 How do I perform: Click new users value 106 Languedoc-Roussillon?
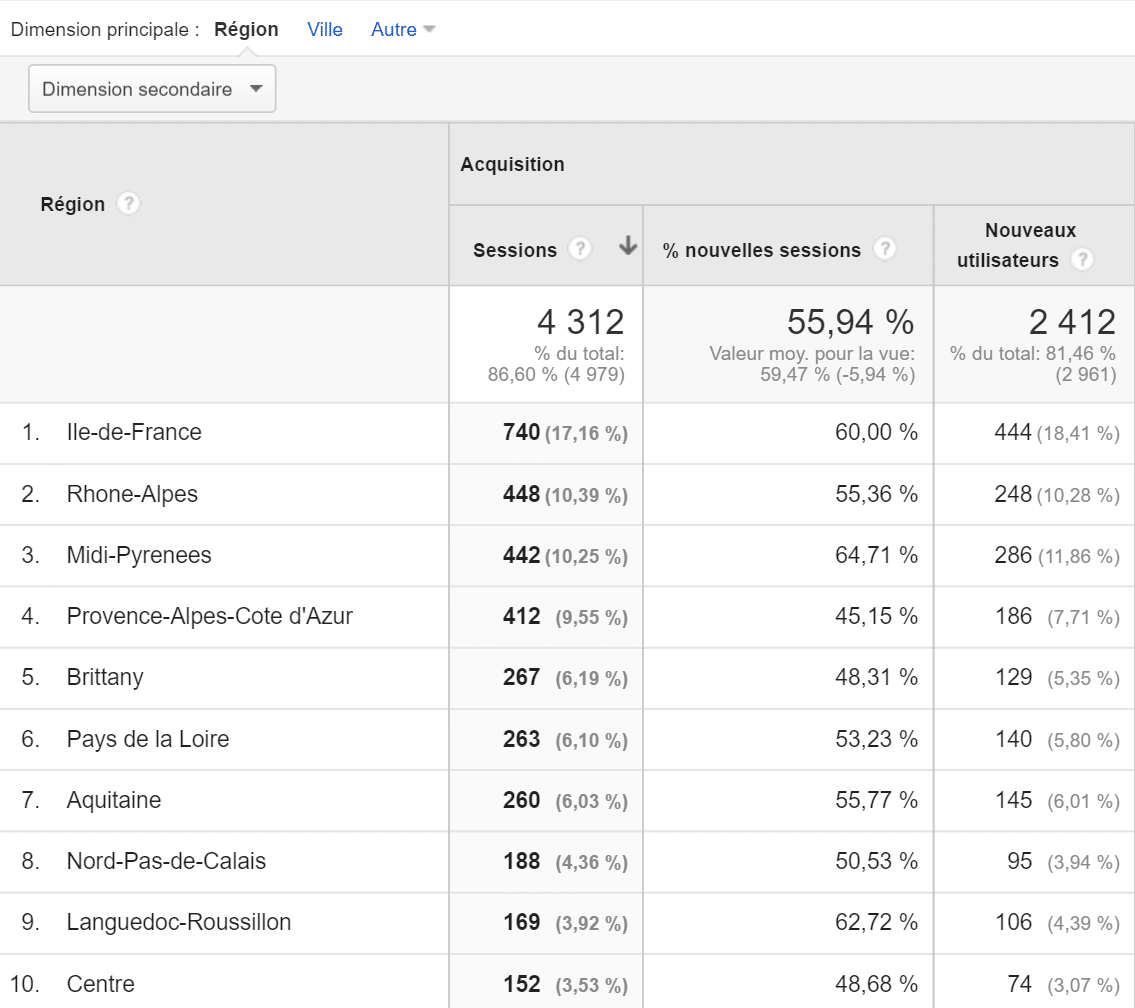point(1013,922)
